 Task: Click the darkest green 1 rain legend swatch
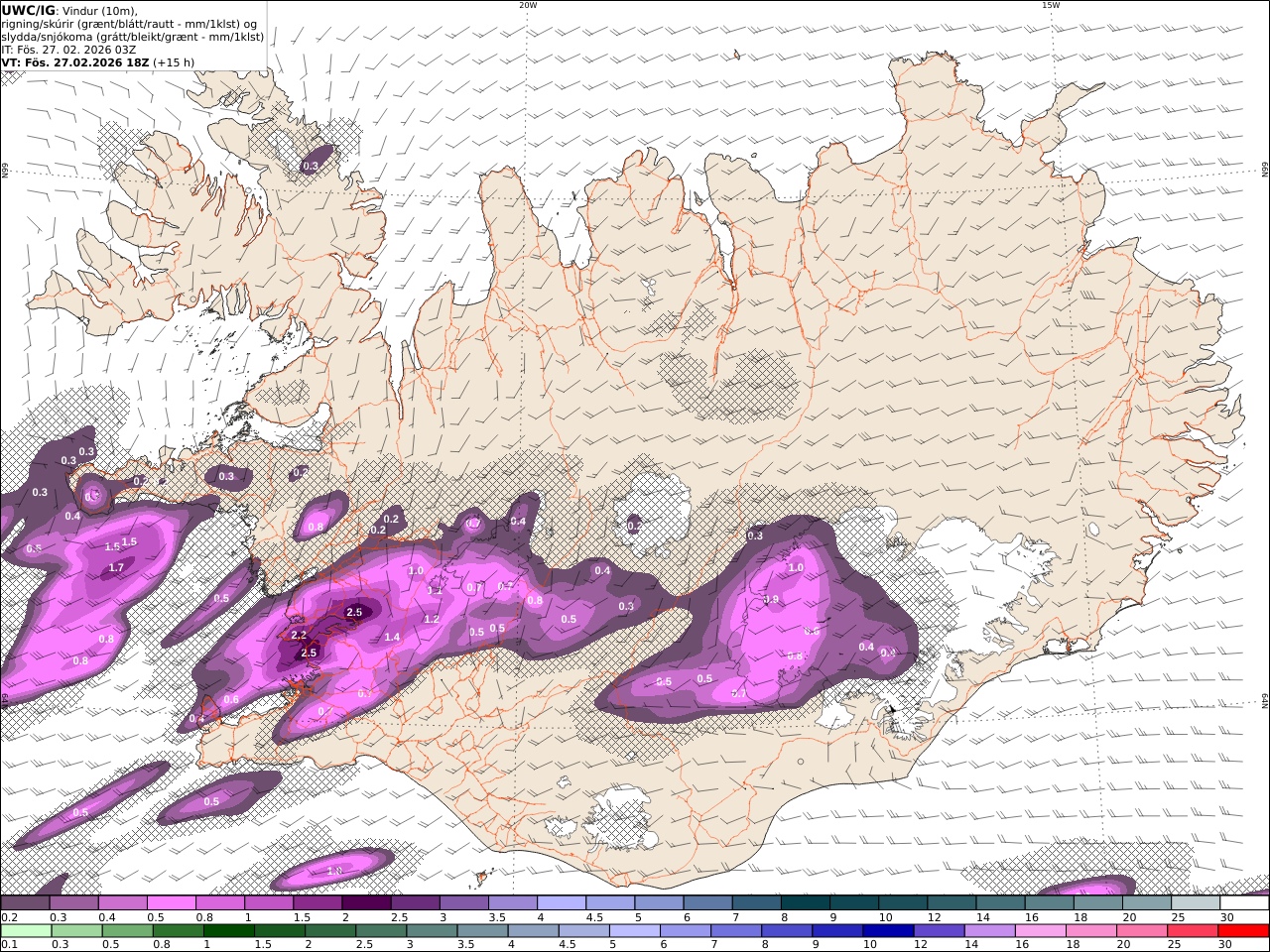point(228,931)
